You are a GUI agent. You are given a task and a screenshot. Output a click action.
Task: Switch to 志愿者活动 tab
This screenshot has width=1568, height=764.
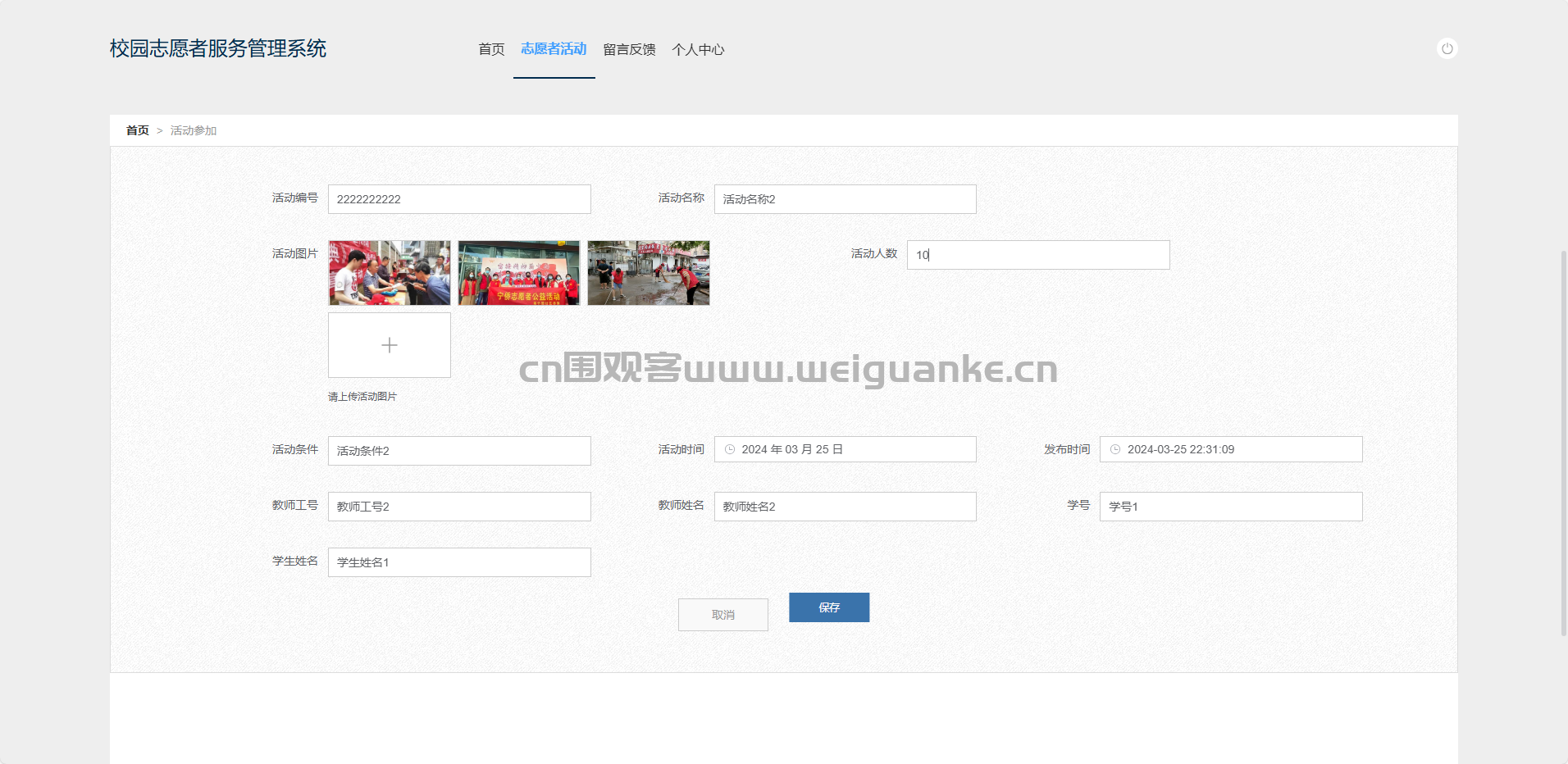click(x=554, y=49)
